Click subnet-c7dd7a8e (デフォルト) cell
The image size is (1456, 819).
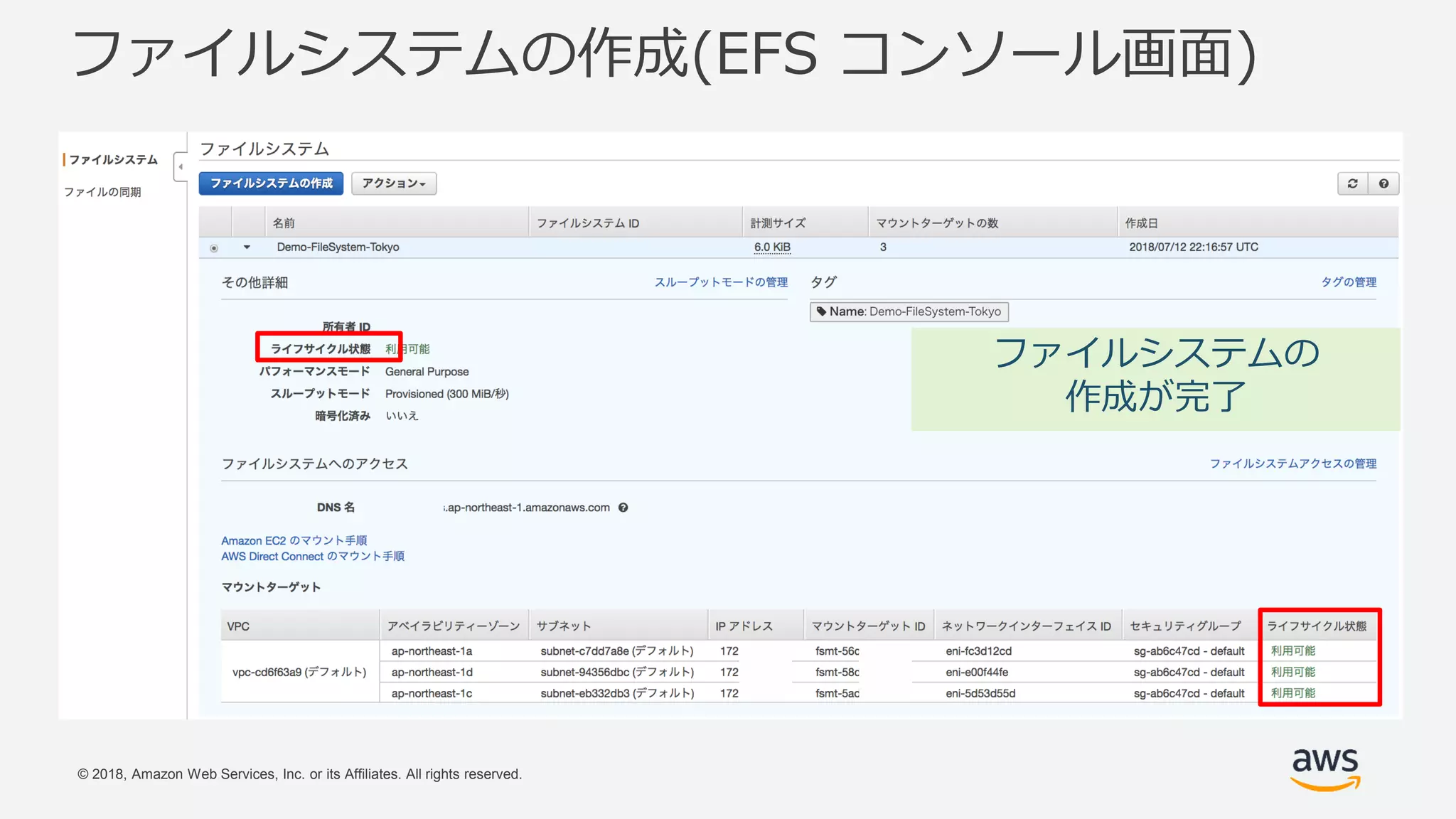pyautogui.click(x=617, y=651)
